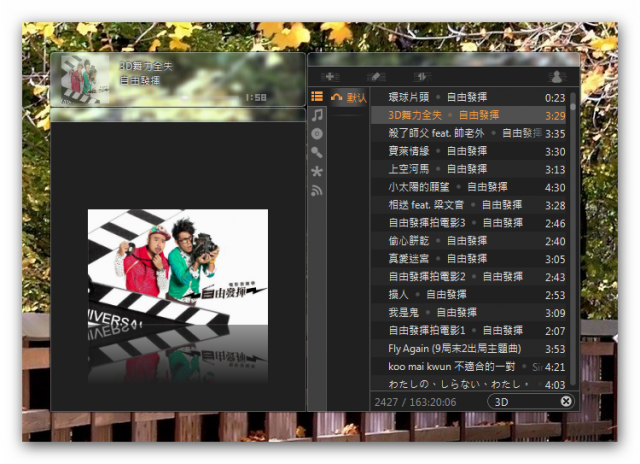Select track 上空河馬 in the playlist
Screen dimensions: 640x464
pyautogui.click(x=468, y=169)
